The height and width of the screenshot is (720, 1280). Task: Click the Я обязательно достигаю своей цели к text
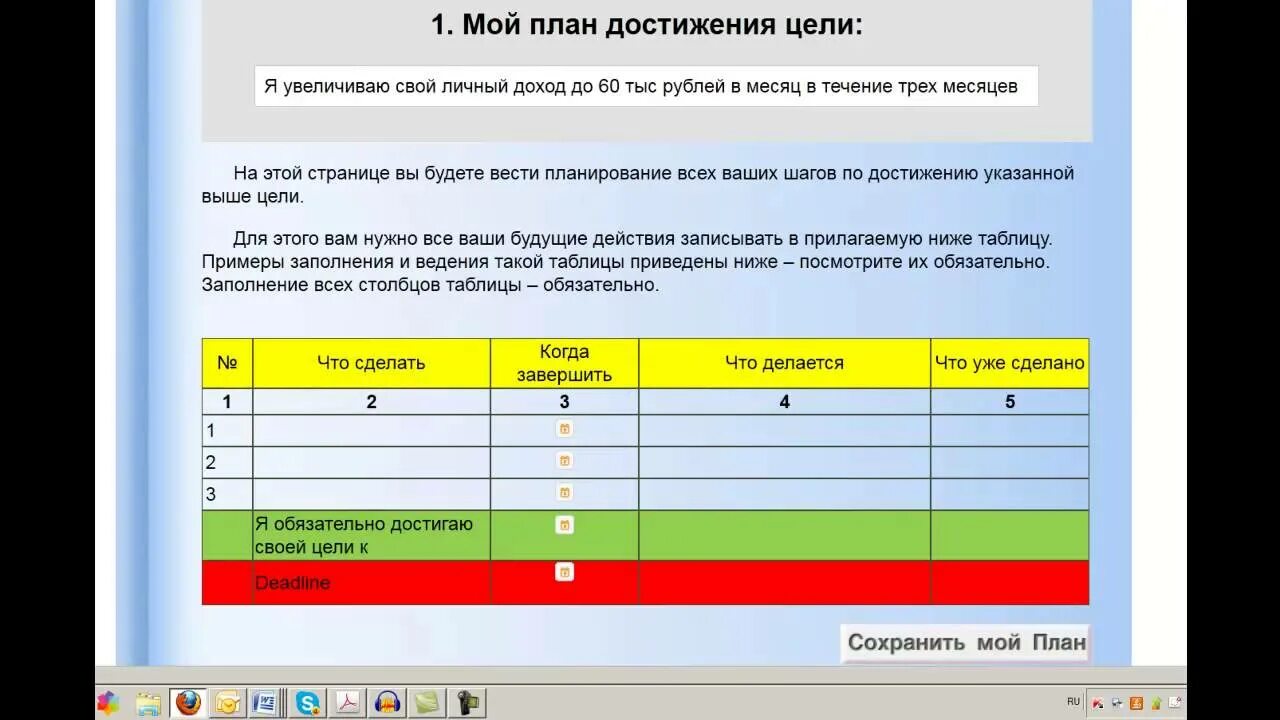(x=364, y=536)
